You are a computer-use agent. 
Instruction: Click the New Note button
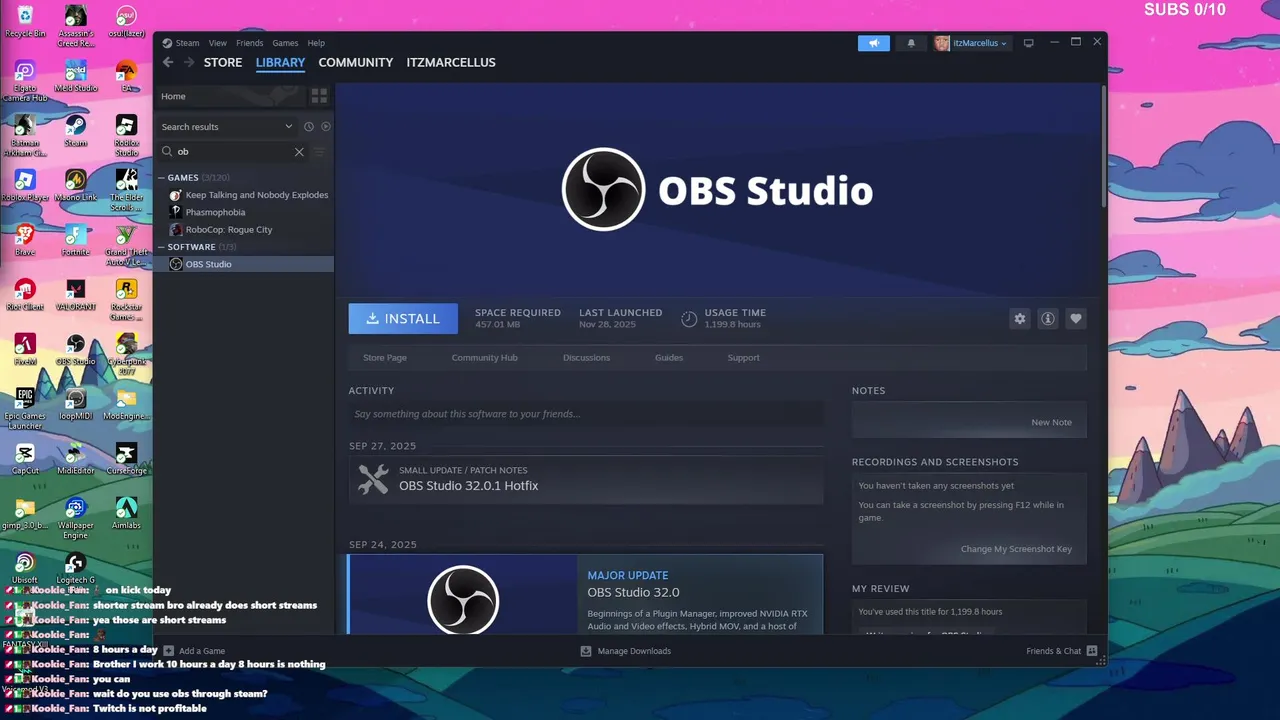tap(1051, 423)
